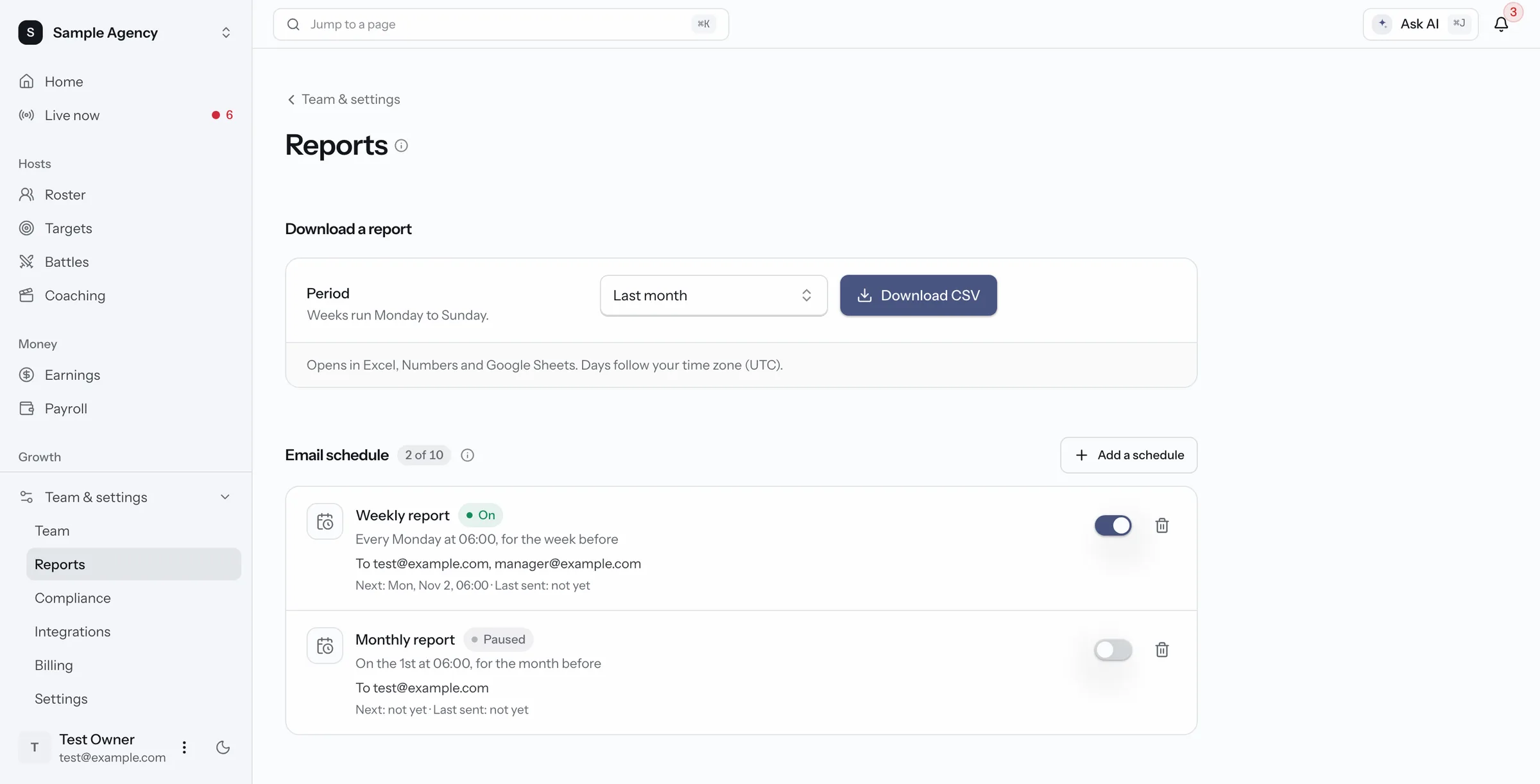
Task: Go back to Team & settings
Action: pos(343,99)
